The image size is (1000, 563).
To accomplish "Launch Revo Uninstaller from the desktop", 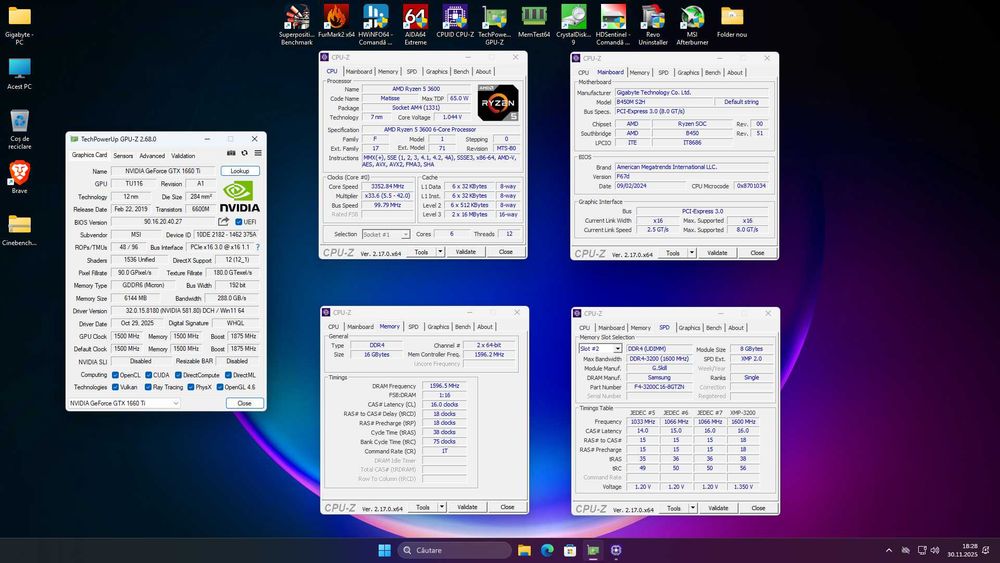I will tap(653, 25).
